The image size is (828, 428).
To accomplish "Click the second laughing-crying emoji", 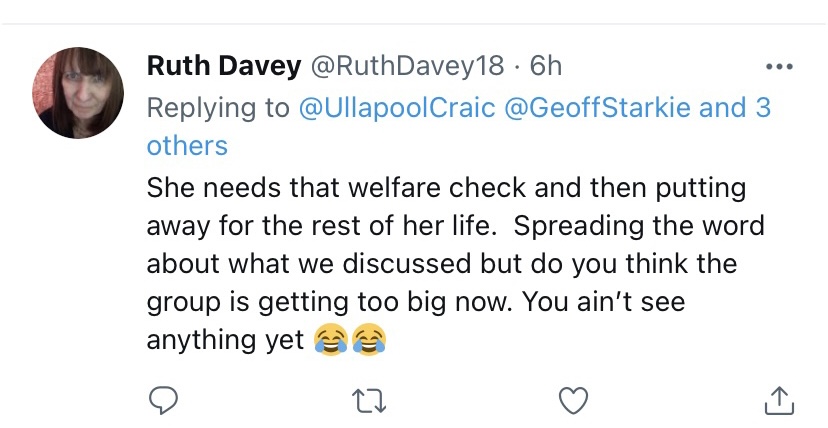I will pos(368,341).
